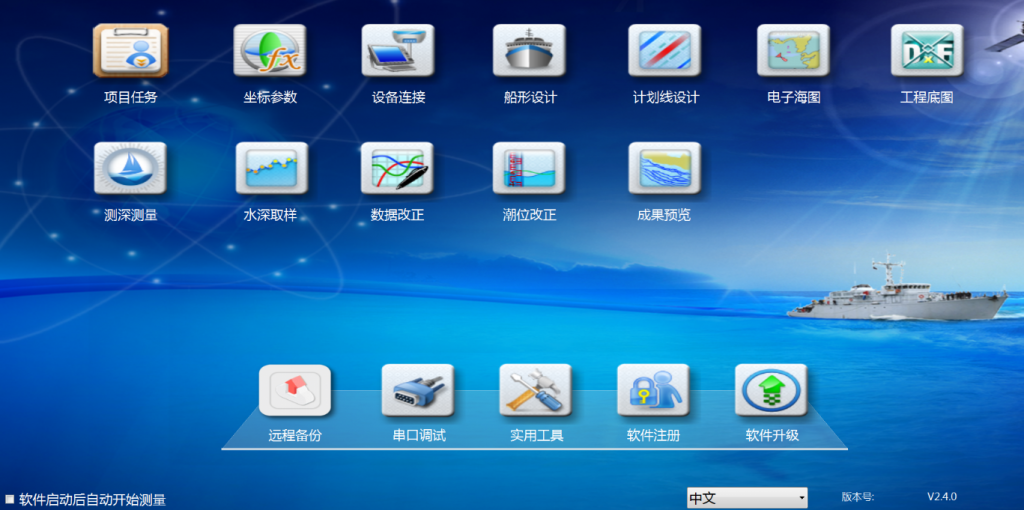The width and height of the screenshot is (1024, 510).
Task: Click the V2.4.0 version number text
Action: (941, 496)
